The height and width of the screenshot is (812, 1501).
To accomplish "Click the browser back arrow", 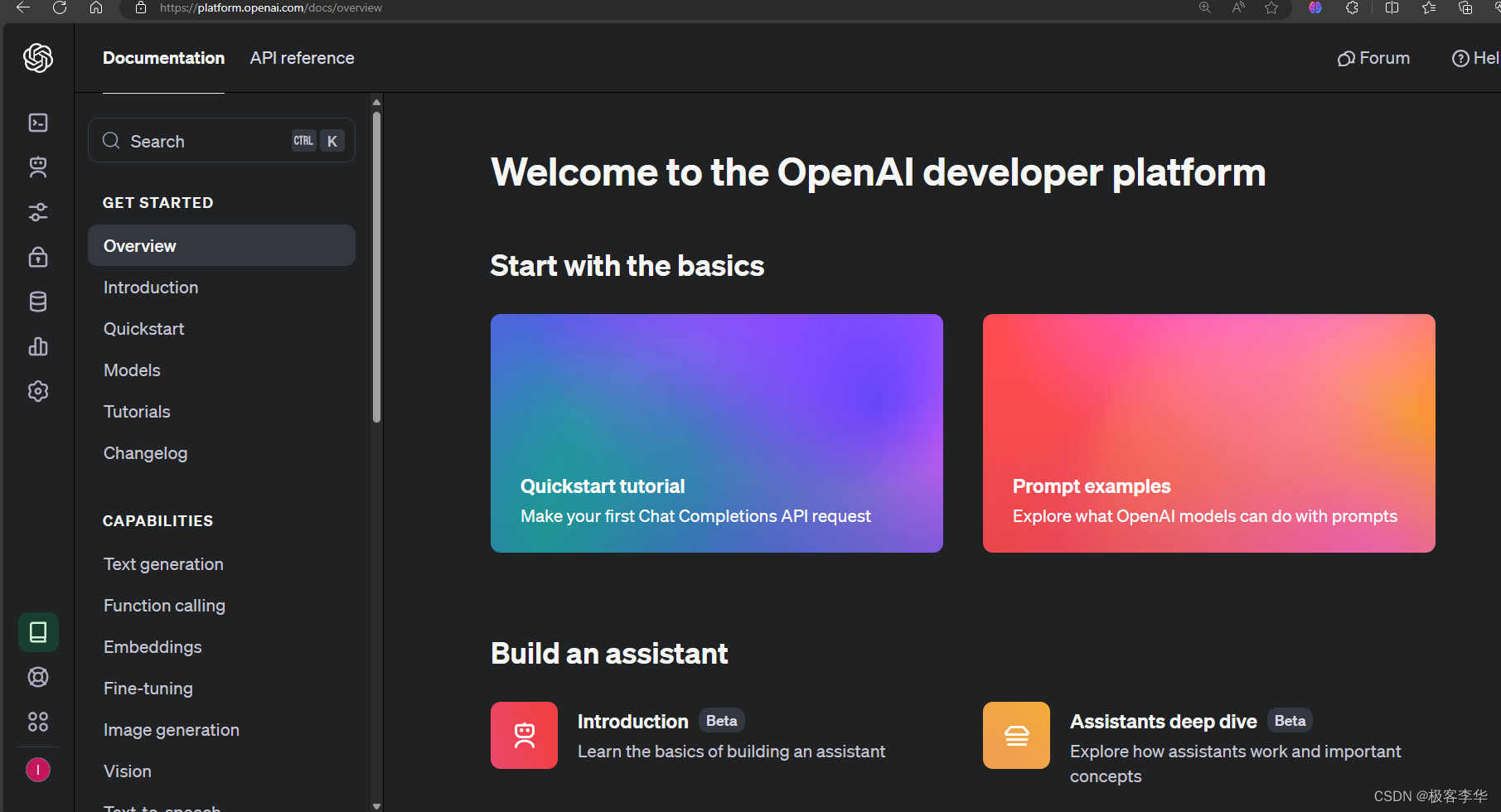I will [x=23, y=7].
